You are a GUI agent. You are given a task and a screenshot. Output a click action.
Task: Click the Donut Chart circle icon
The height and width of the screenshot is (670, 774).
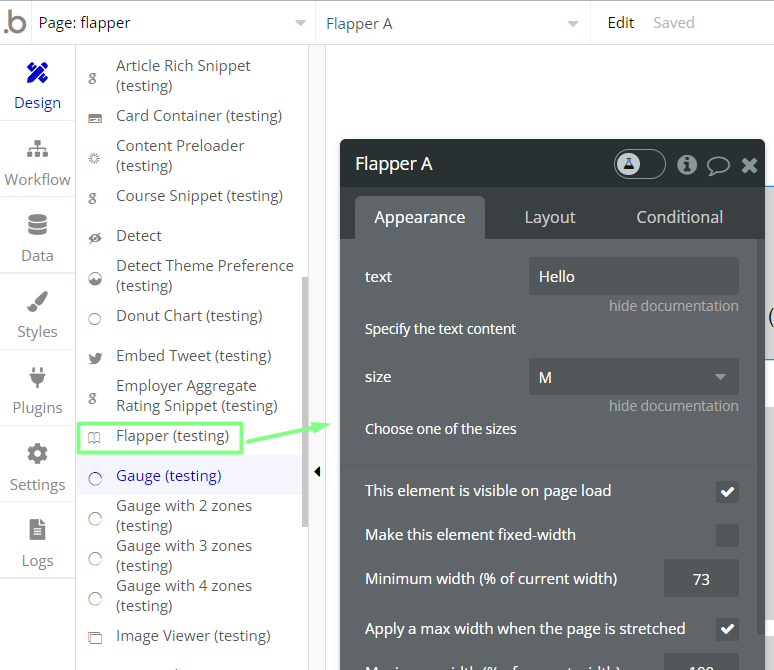pyautogui.click(x=94, y=319)
